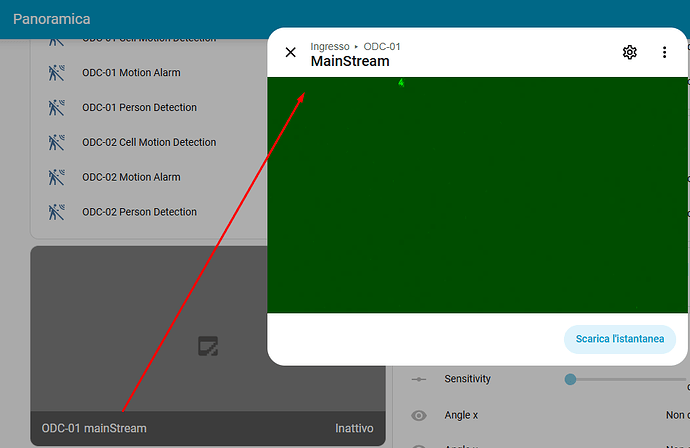This screenshot has width=690, height=448.
Task: Click the ODC-01 breadcrumb link
Action: (x=382, y=47)
